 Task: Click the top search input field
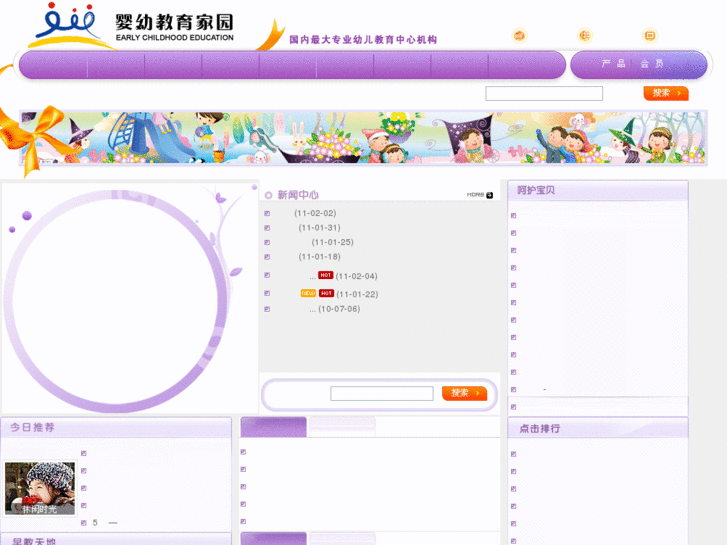[544, 93]
